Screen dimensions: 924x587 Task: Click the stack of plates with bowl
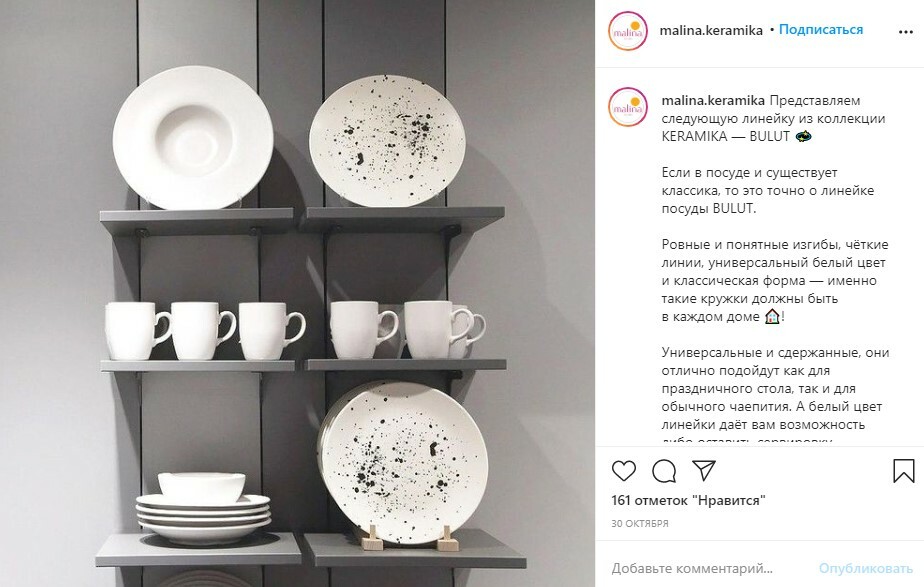(203, 507)
